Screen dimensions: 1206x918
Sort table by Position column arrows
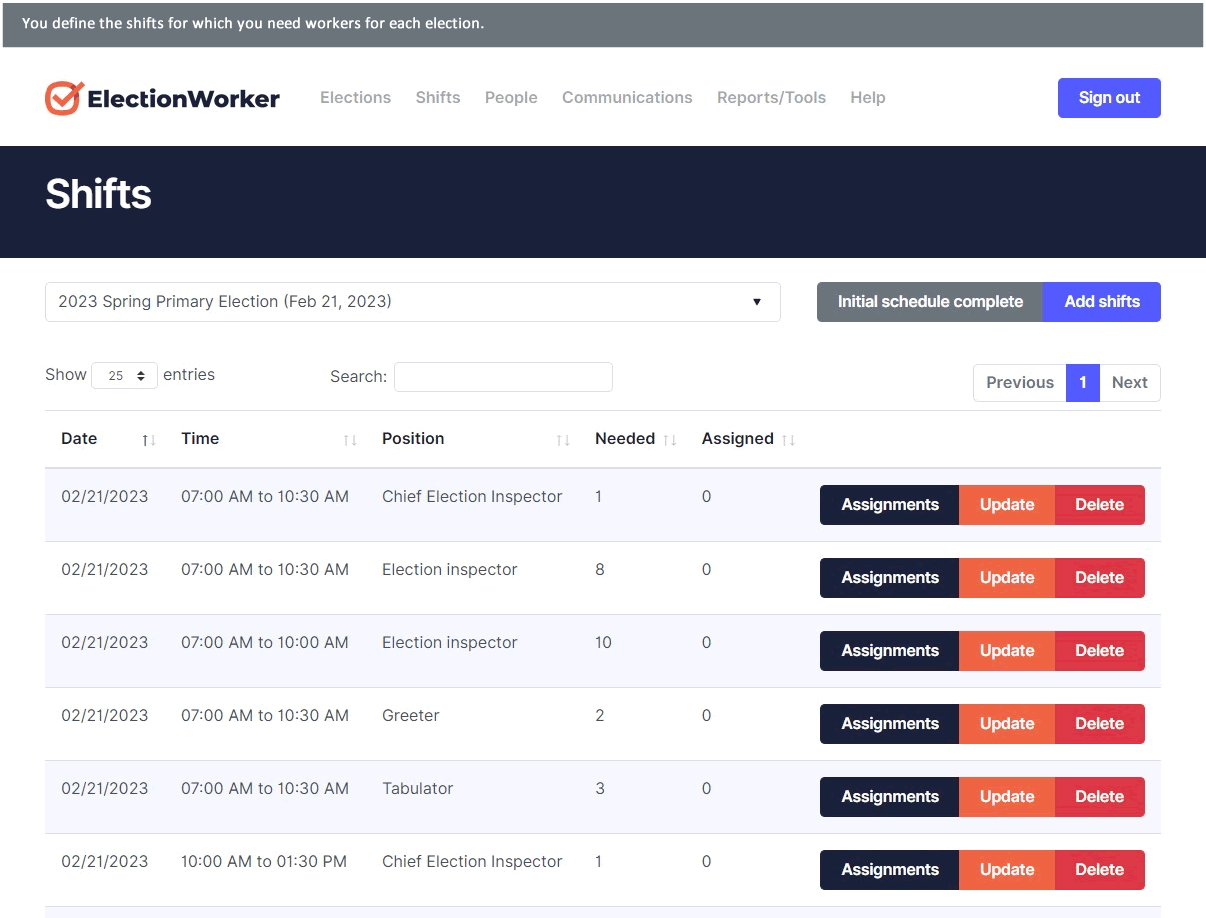(563, 440)
